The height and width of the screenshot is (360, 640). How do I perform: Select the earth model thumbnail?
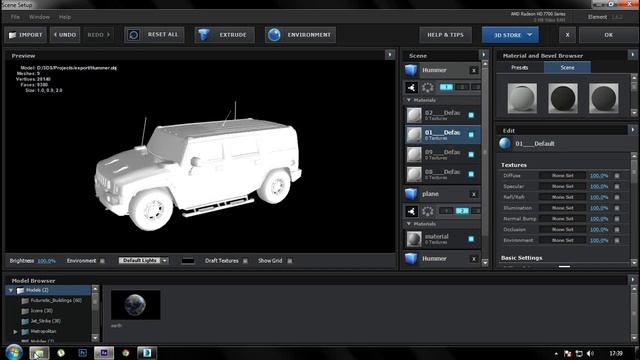(136, 305)
